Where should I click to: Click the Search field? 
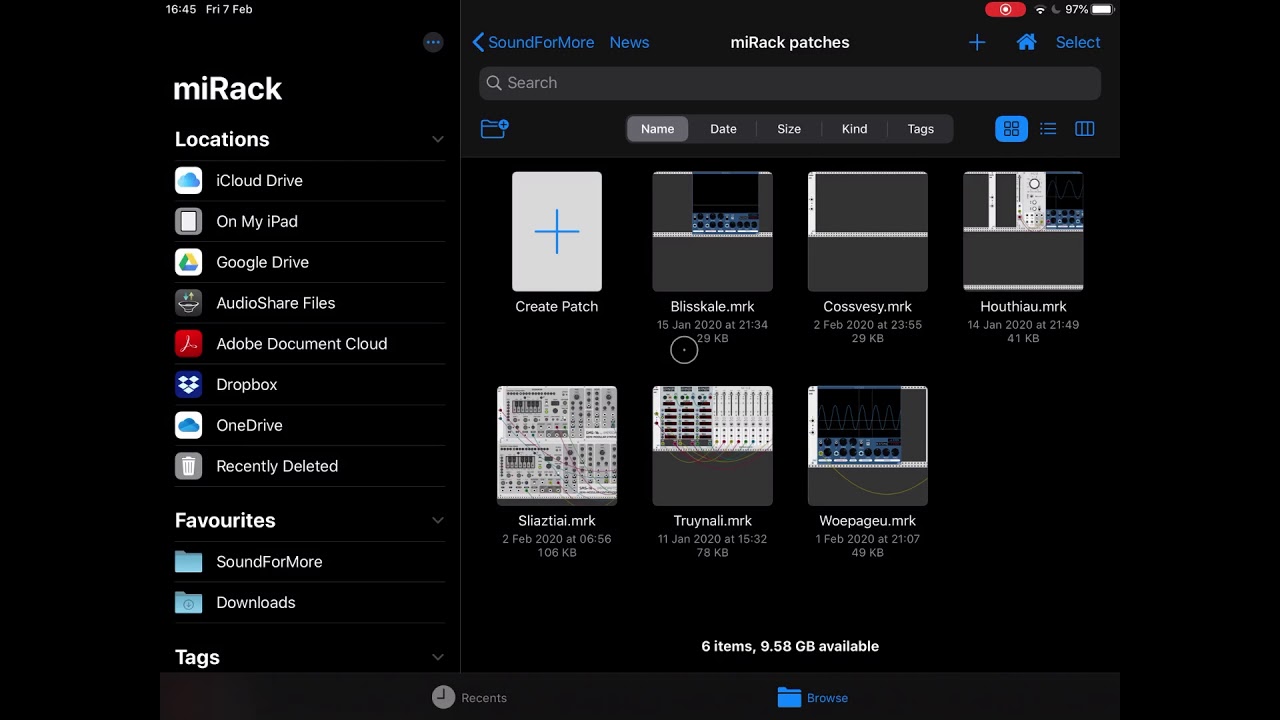click(x=790, y=83)
